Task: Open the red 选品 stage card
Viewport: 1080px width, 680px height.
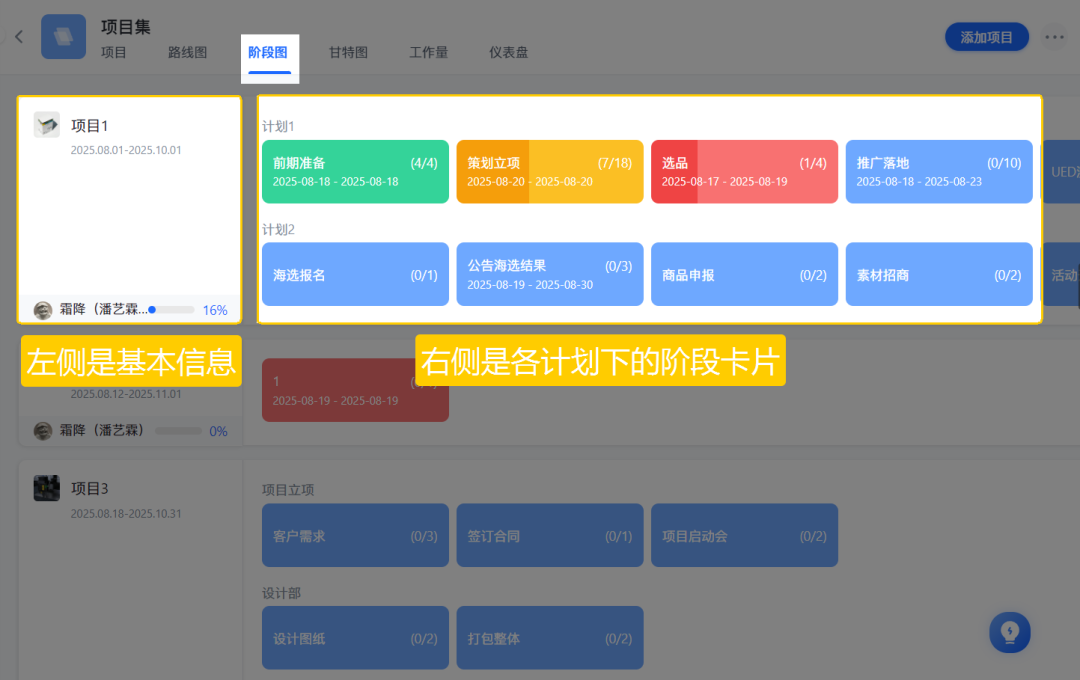Action: coord(744,172)
